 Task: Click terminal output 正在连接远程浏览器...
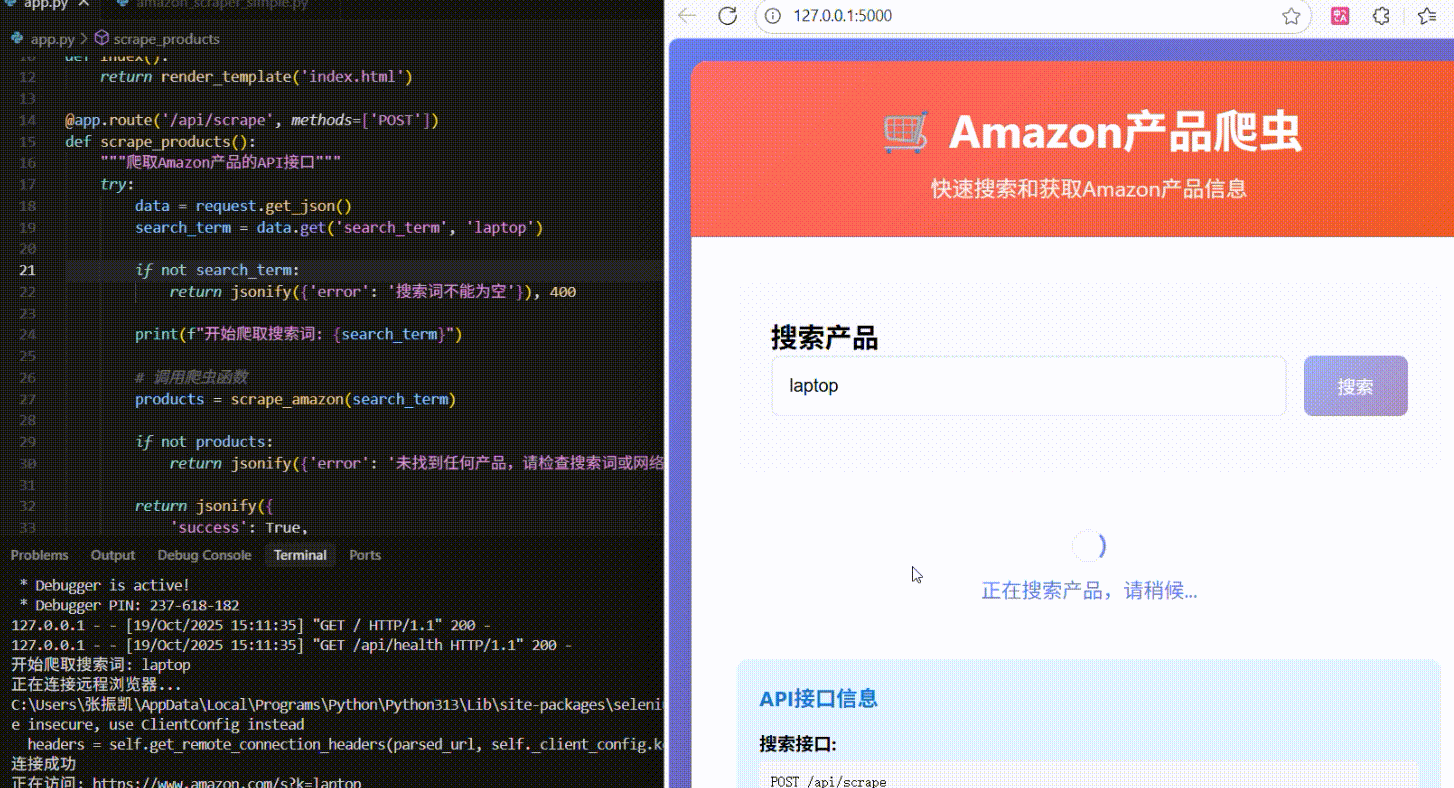96,685
